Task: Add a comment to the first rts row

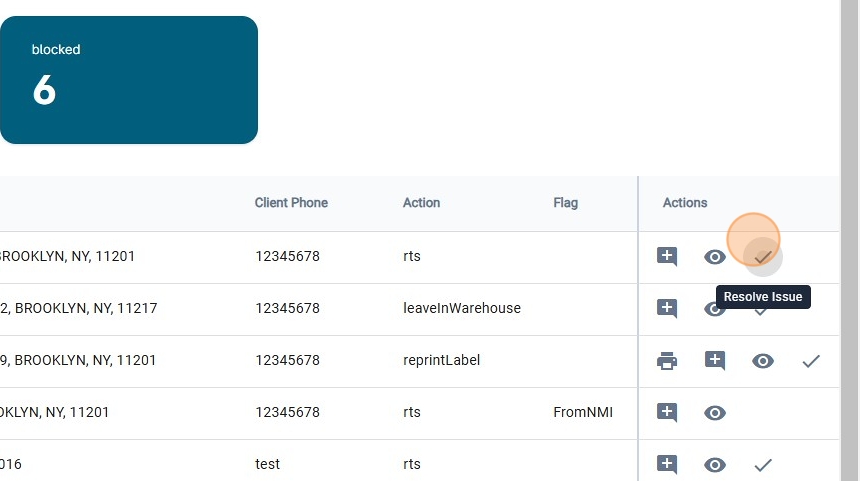Action: tap(667, 257)
